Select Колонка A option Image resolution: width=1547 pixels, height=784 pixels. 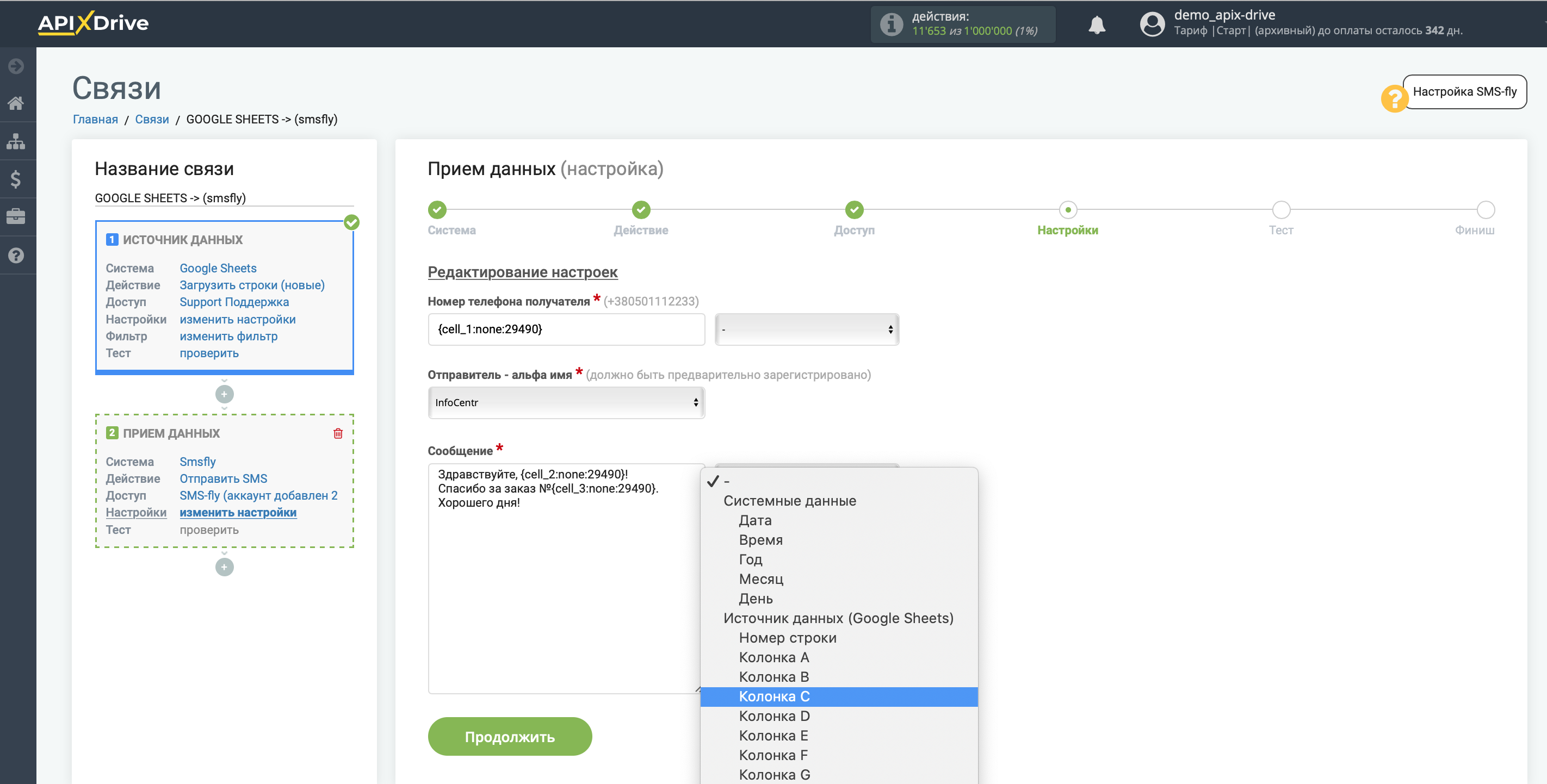coord(839,657)
